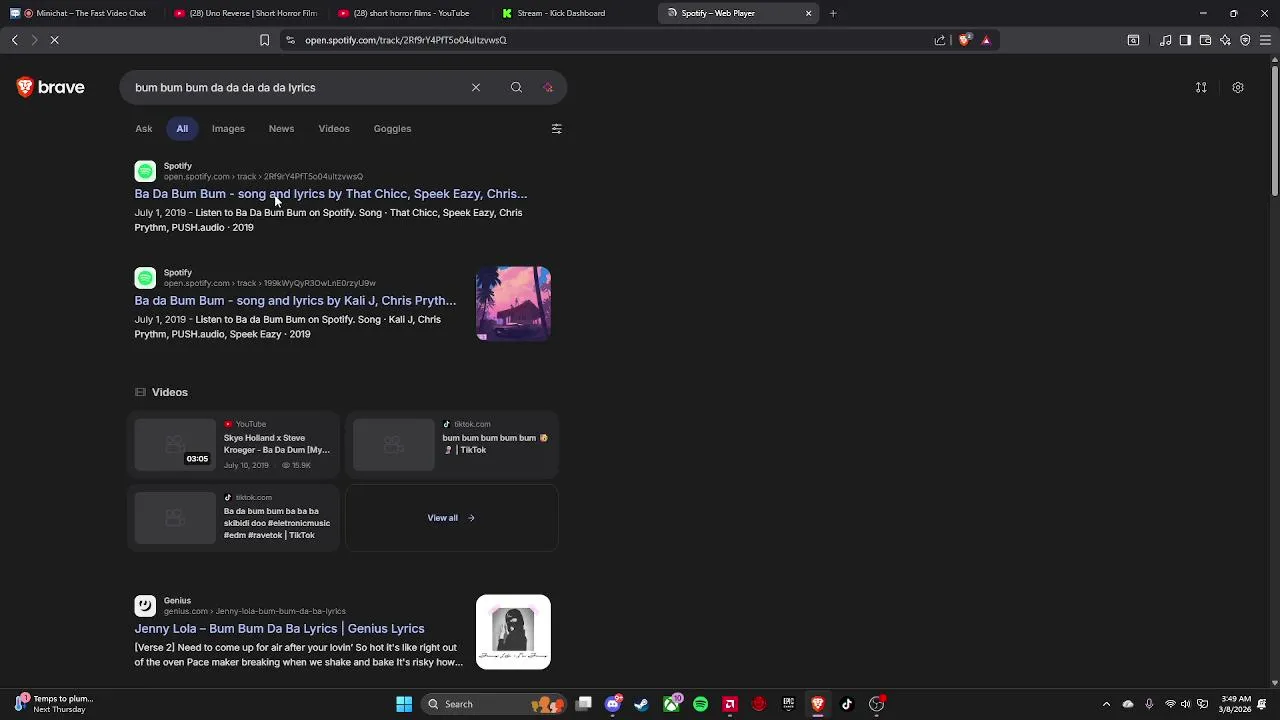Open OBS Studio from the taskbar
This screenshot has width=1280, height=720.
click(877, 704)
